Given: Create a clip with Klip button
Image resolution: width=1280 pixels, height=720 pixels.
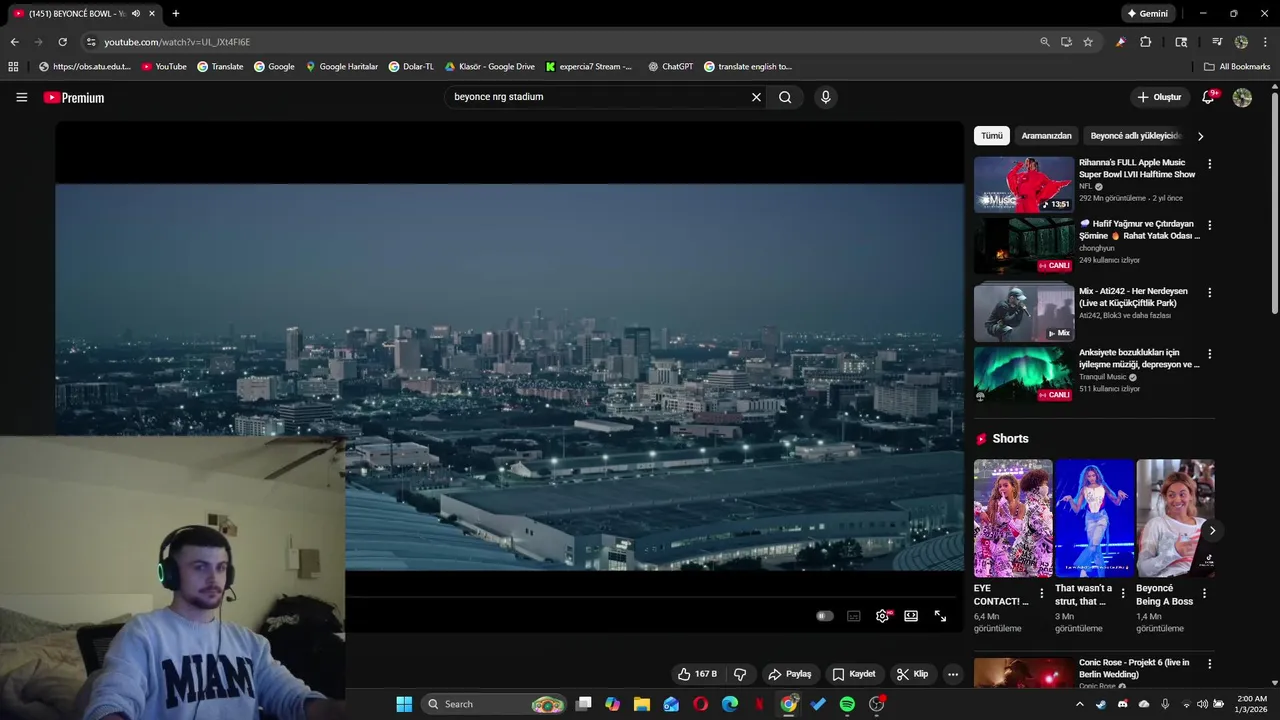Looking at the screenshot, I should pyautogui.click(x=912, y=674).
